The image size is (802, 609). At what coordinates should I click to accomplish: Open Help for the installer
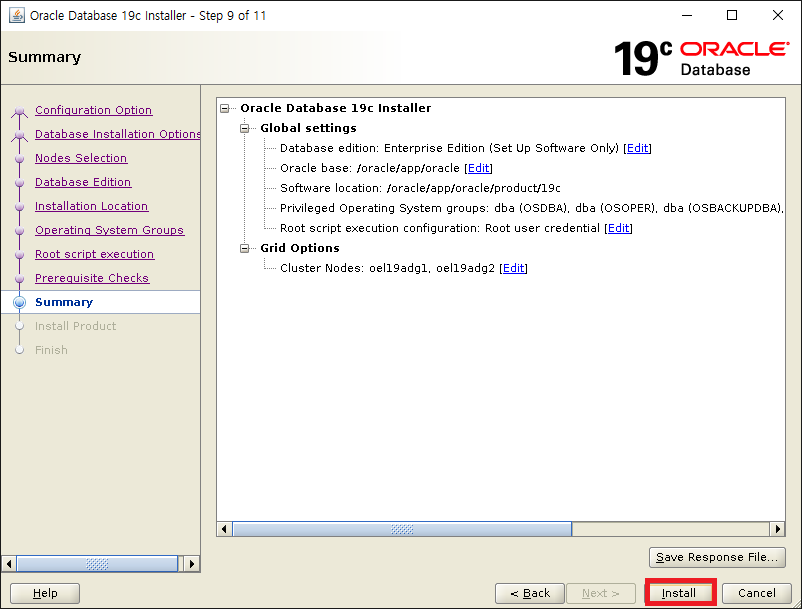point(45,593)
